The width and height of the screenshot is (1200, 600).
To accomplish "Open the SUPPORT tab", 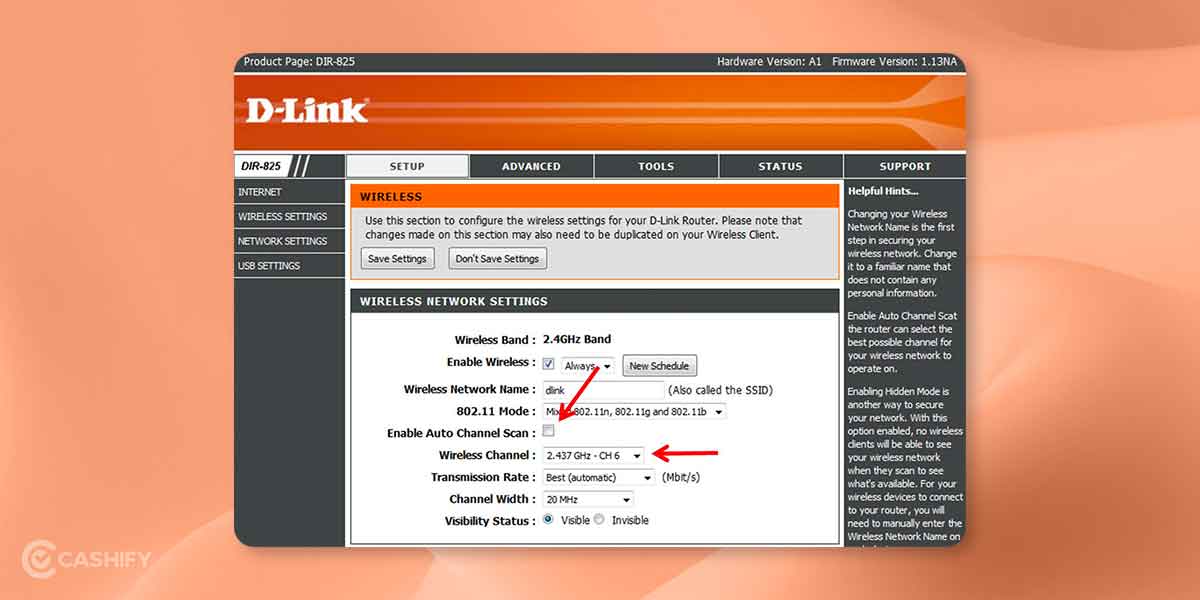I will tap(905, 166).
